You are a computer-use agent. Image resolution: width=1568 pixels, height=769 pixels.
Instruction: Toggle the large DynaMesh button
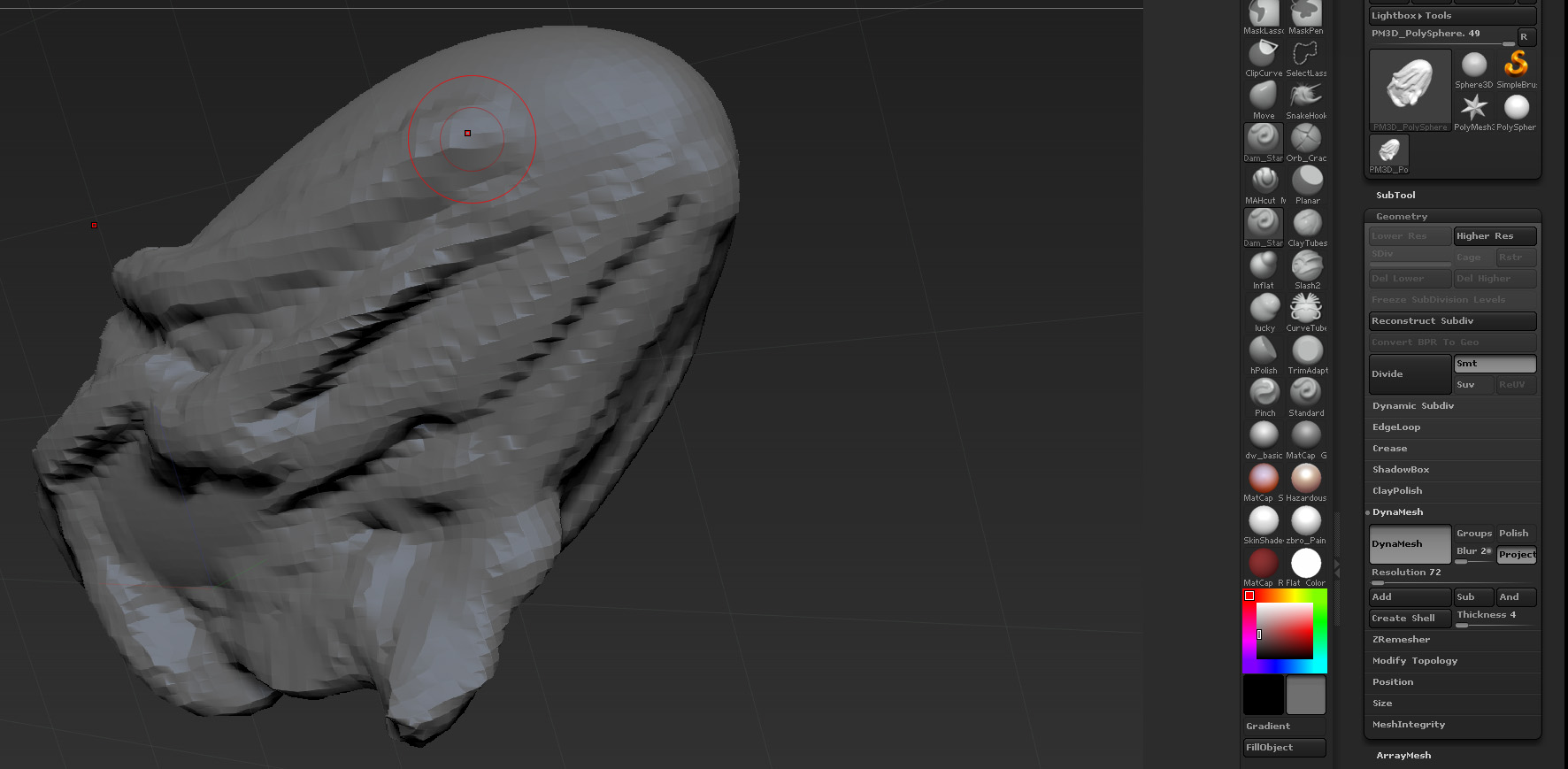click(x=1410, y=544)
